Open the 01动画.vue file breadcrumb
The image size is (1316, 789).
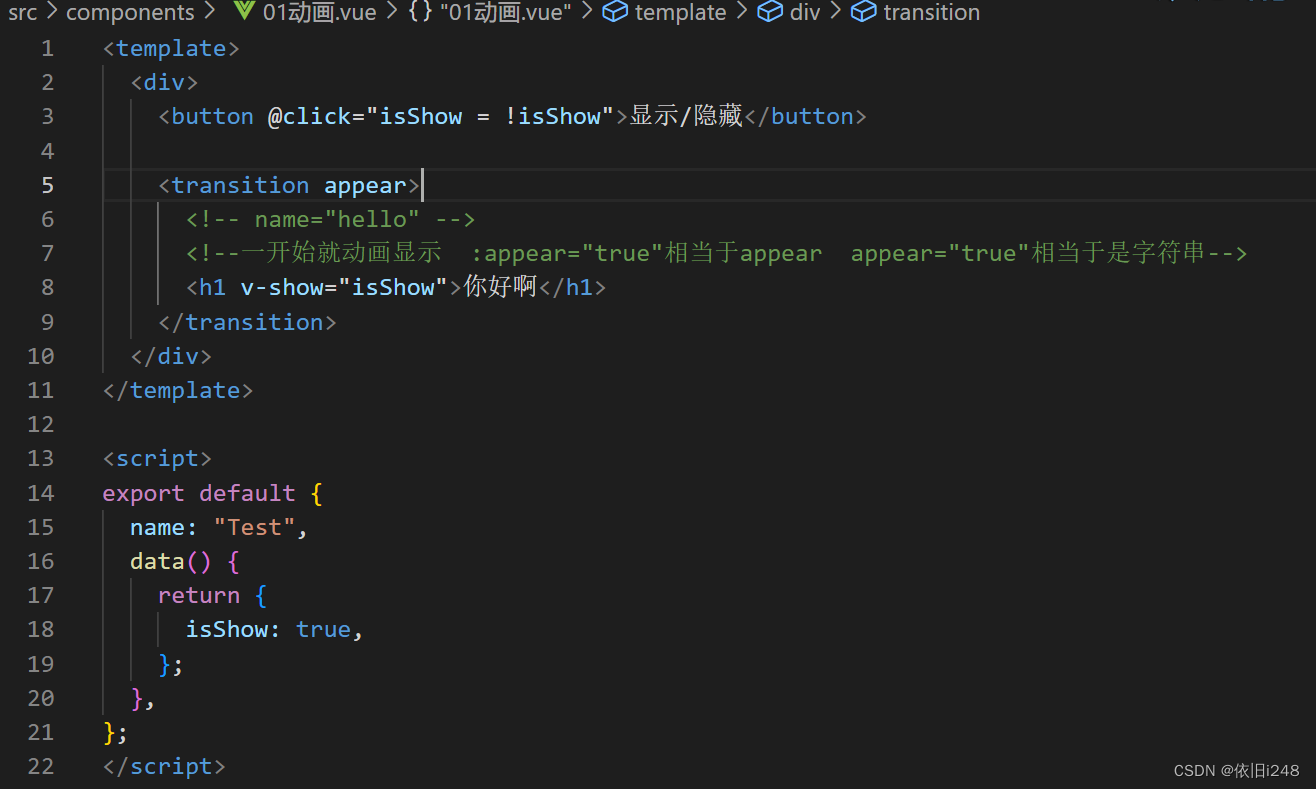click(320, 13)
